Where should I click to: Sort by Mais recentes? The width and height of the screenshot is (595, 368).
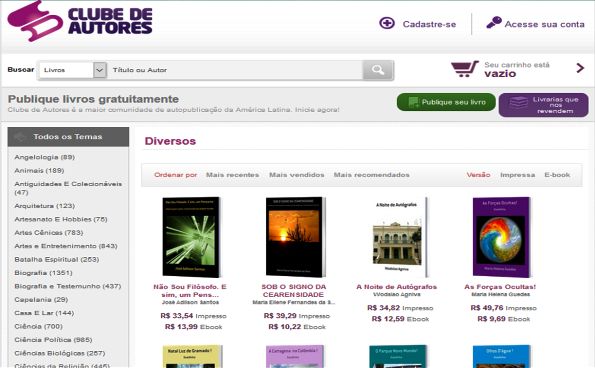pyautogui.click(x=232, y=175)
